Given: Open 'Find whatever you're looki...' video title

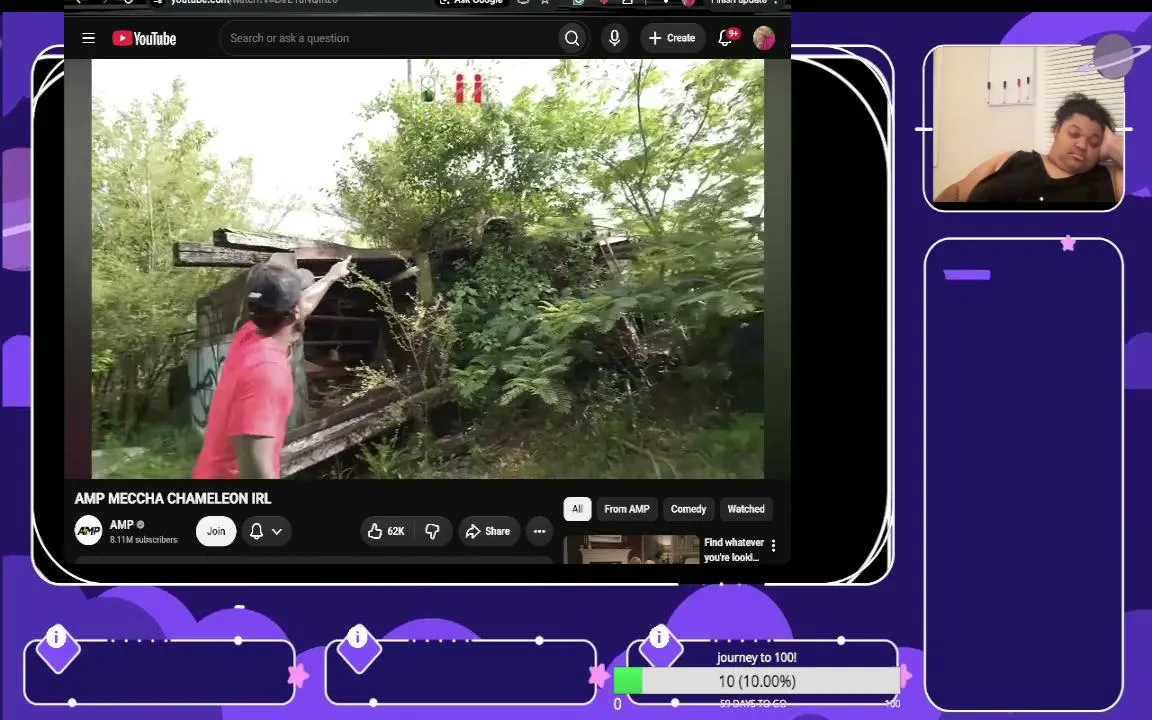Looking at the screenshot, I should click(x=734, y=550).
